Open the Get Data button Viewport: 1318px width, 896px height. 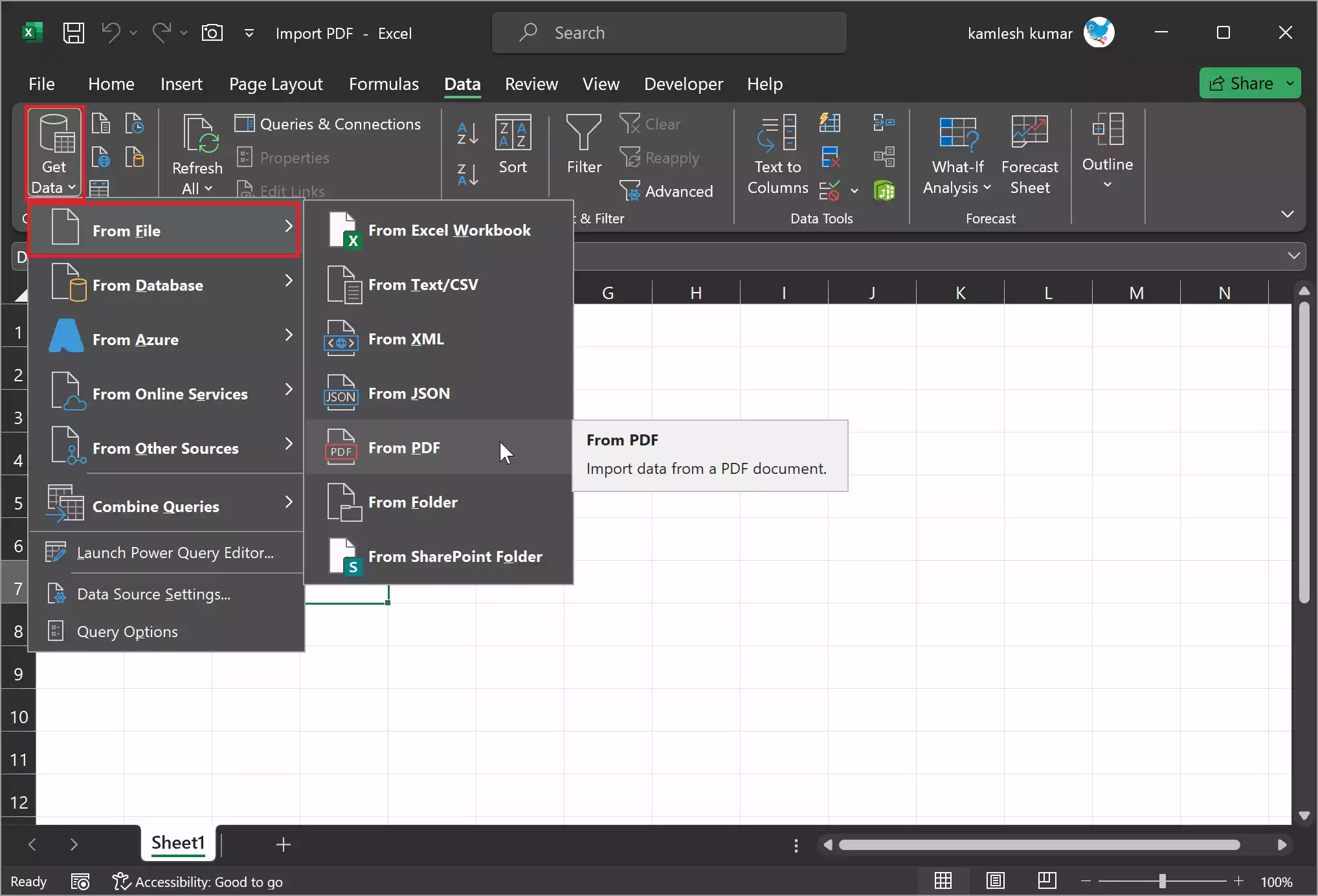(54, 154)
